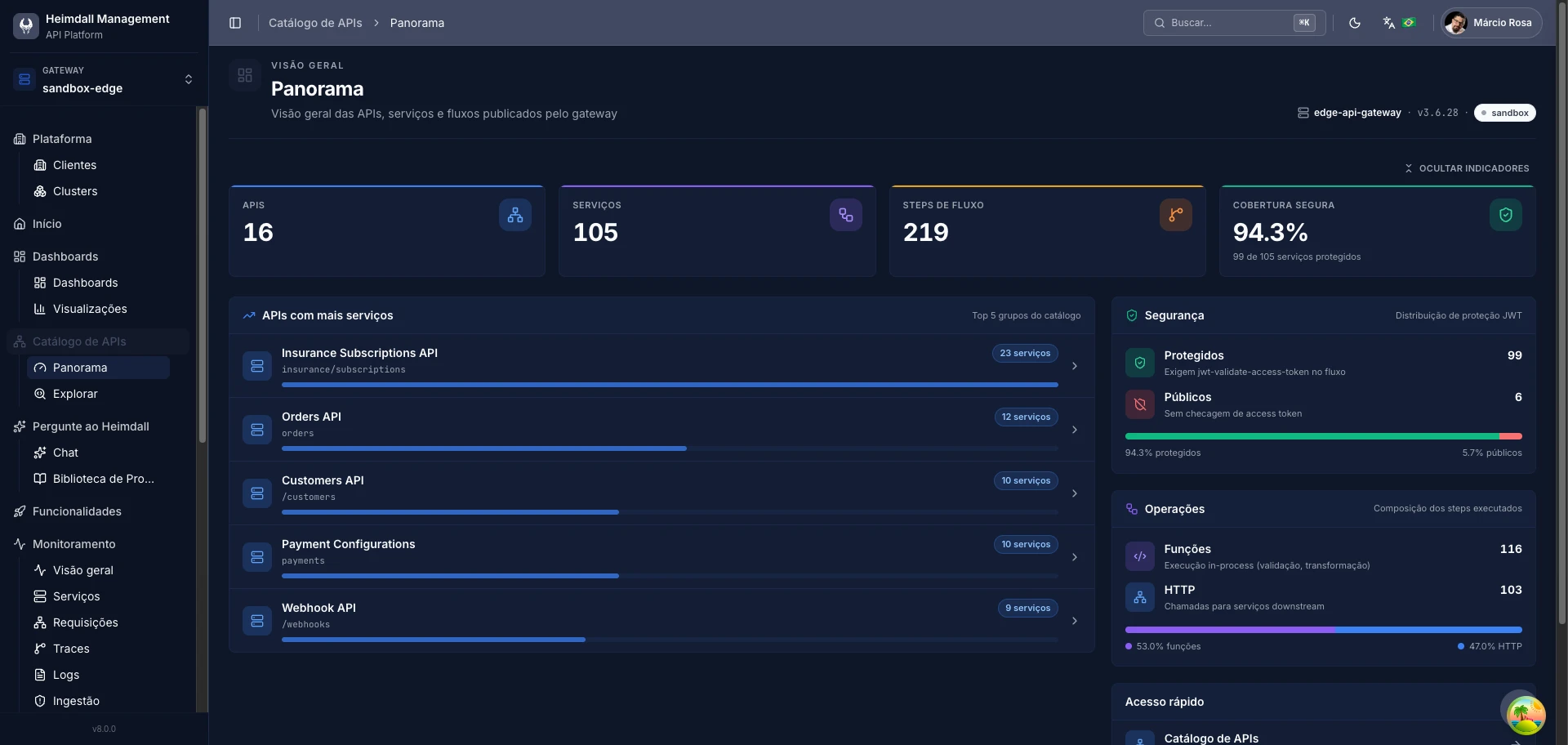Collapse the Catálogo de APIs group

point(98,341)
